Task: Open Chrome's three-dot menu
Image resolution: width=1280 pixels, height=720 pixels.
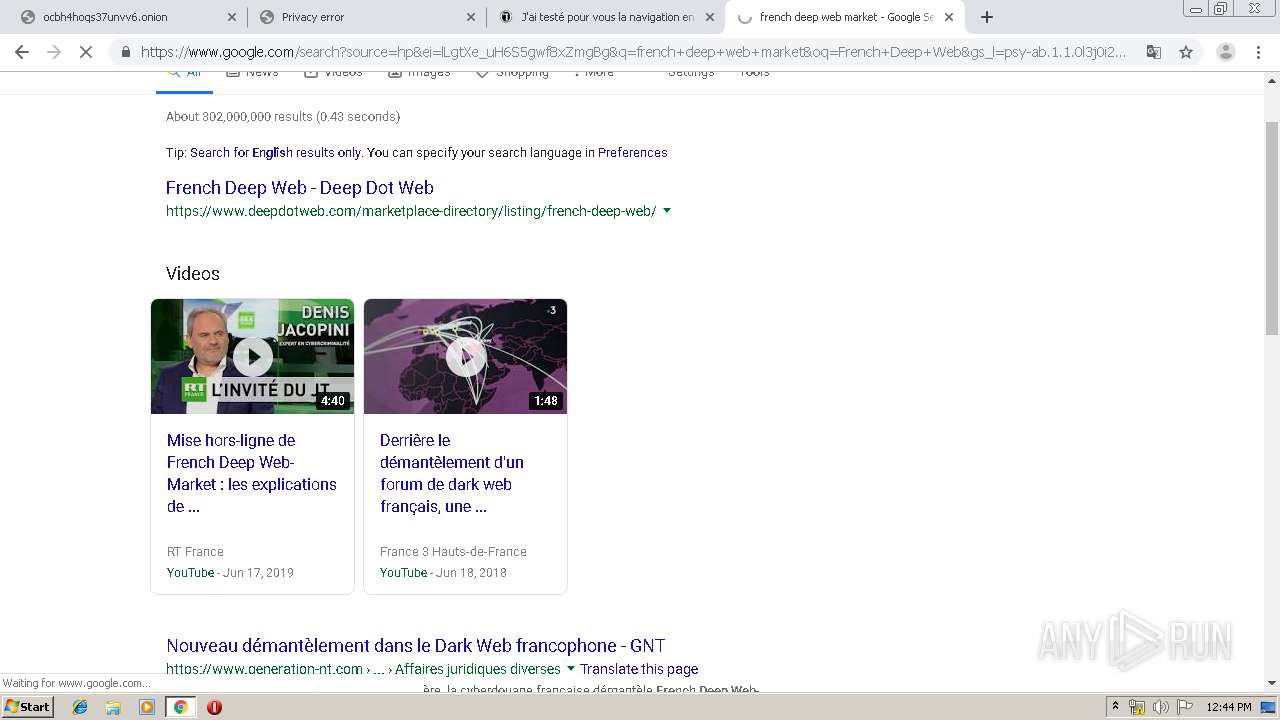Action: (x=1259, y=52)
